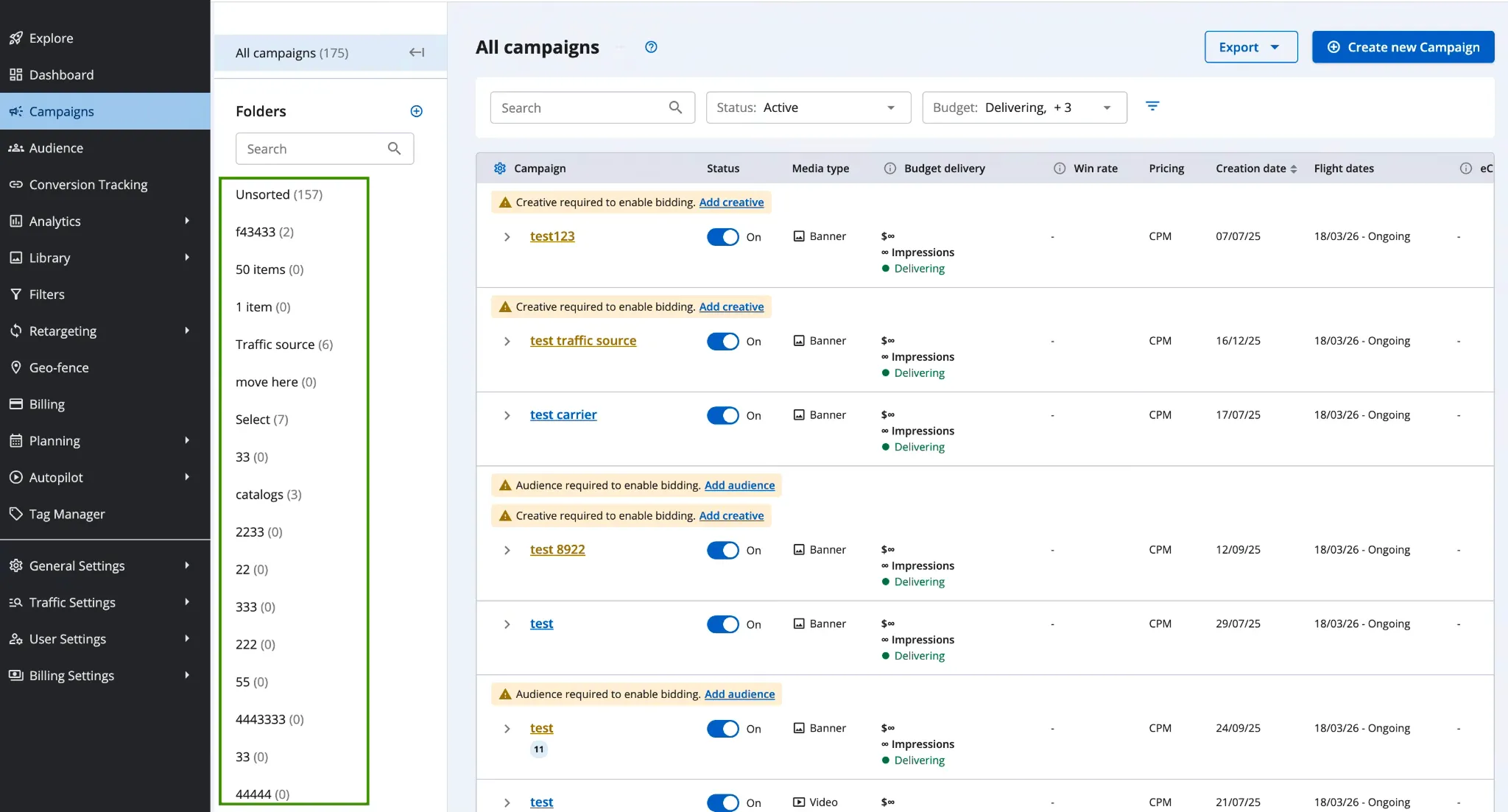This screenshot has width=1508, height=812.
Task: Switch off the test carrier campaign
Action: [x=722, y=416]
